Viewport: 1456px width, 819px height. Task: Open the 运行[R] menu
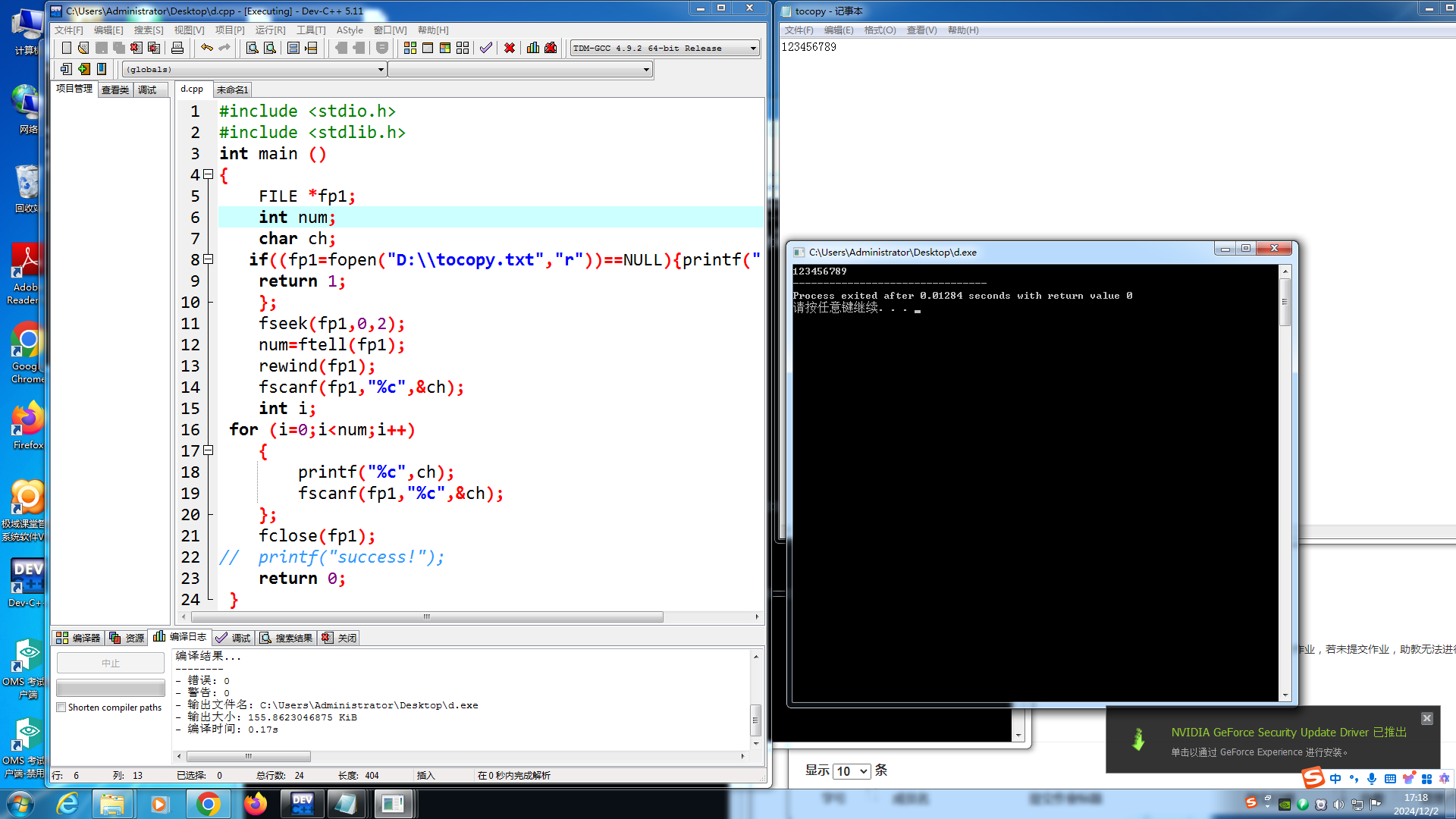(x=270, y=30)
